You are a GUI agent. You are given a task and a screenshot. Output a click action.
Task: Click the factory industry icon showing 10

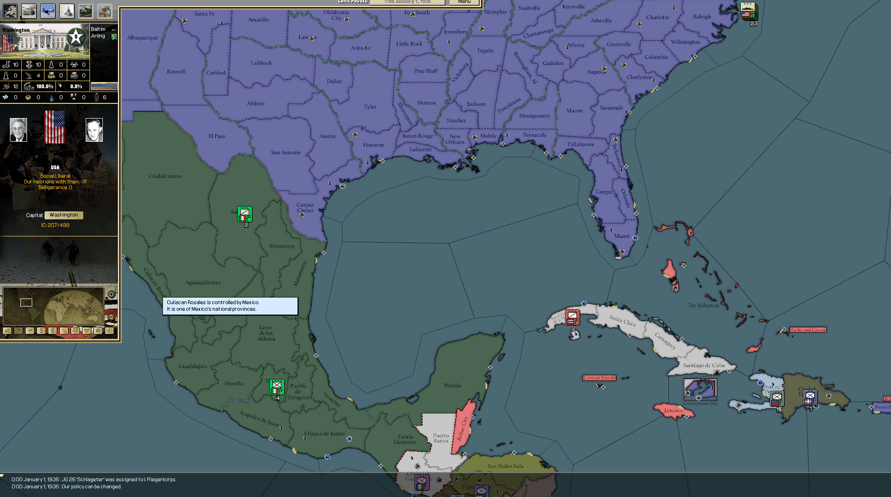(6, 65)
